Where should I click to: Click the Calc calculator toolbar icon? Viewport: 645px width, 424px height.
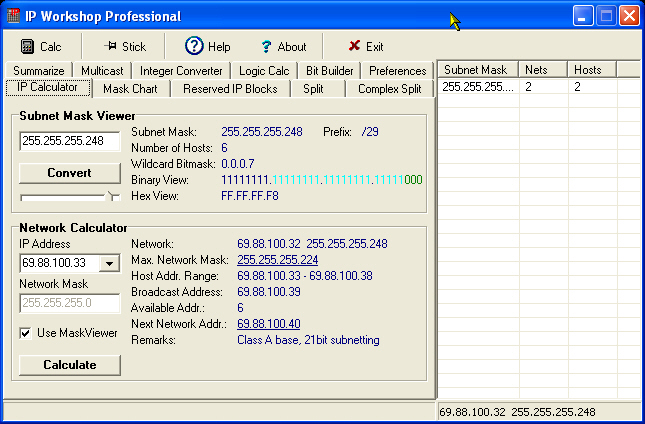pos(28,46)
